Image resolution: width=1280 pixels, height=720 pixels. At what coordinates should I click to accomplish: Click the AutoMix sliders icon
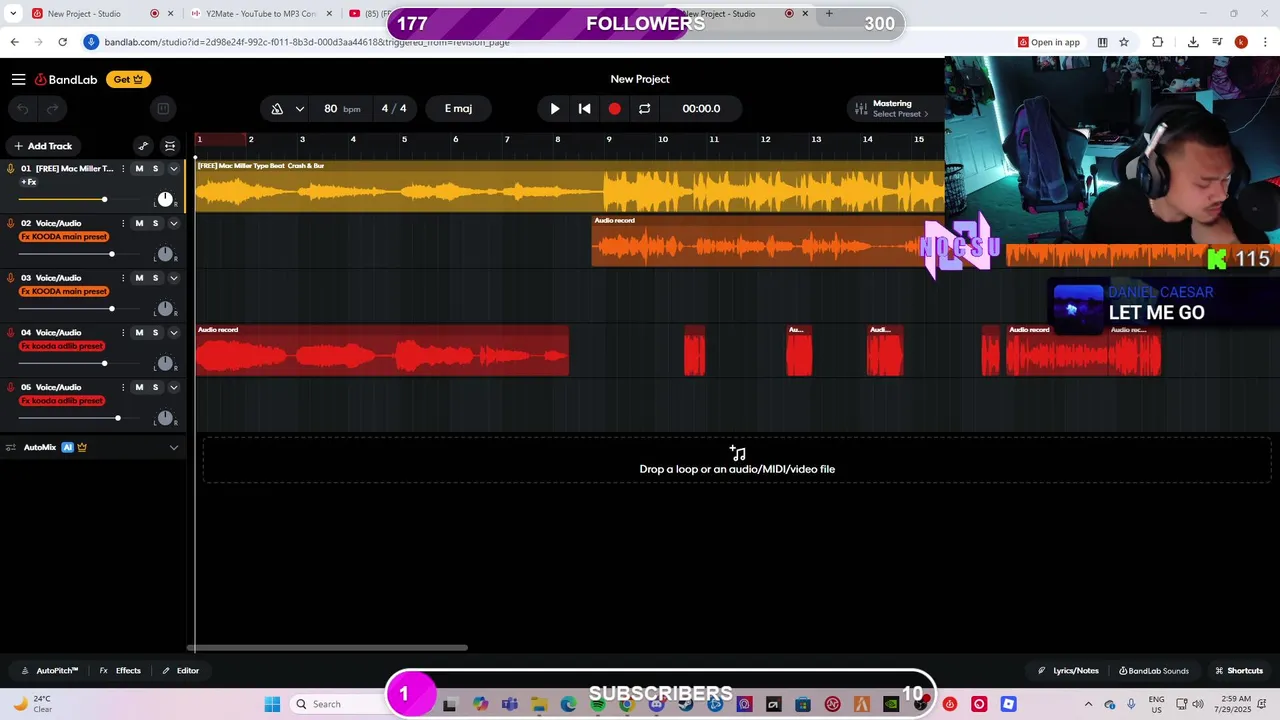(x=11, y=448)
